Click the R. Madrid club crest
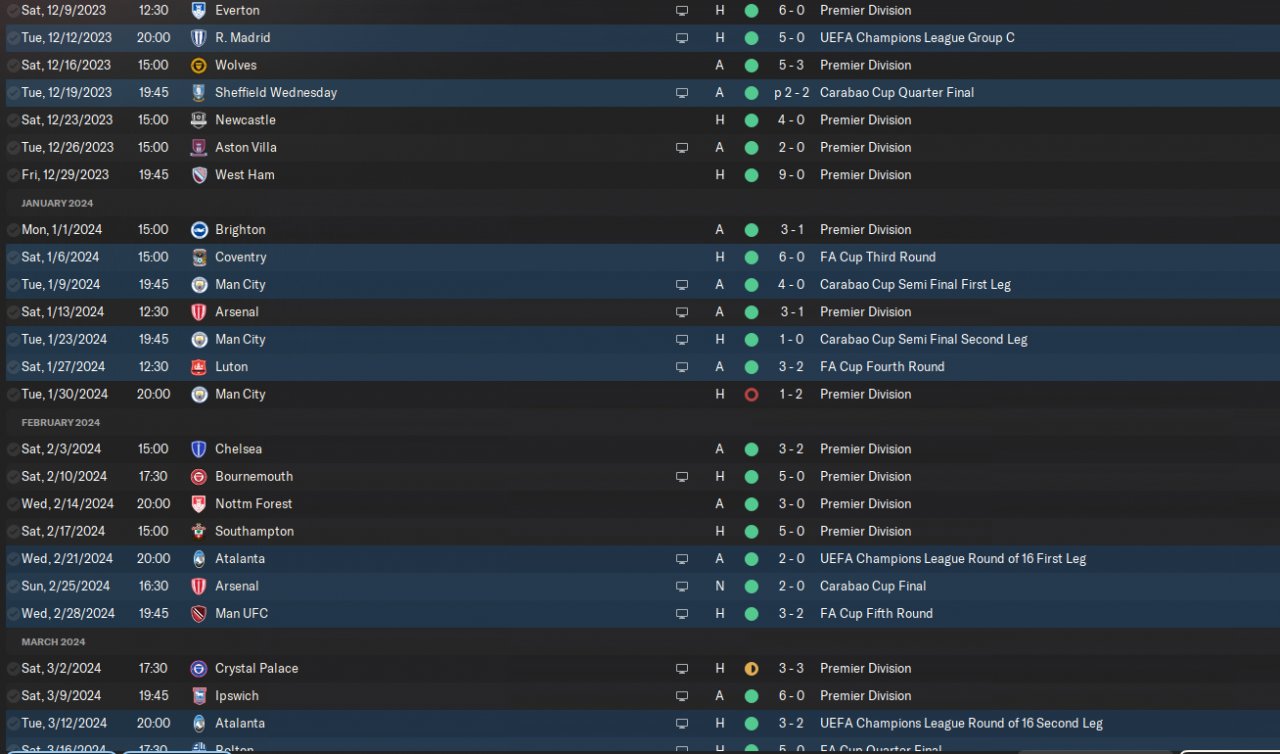The width and height of the screenshot is (1280, 754). tap(199, 38)
